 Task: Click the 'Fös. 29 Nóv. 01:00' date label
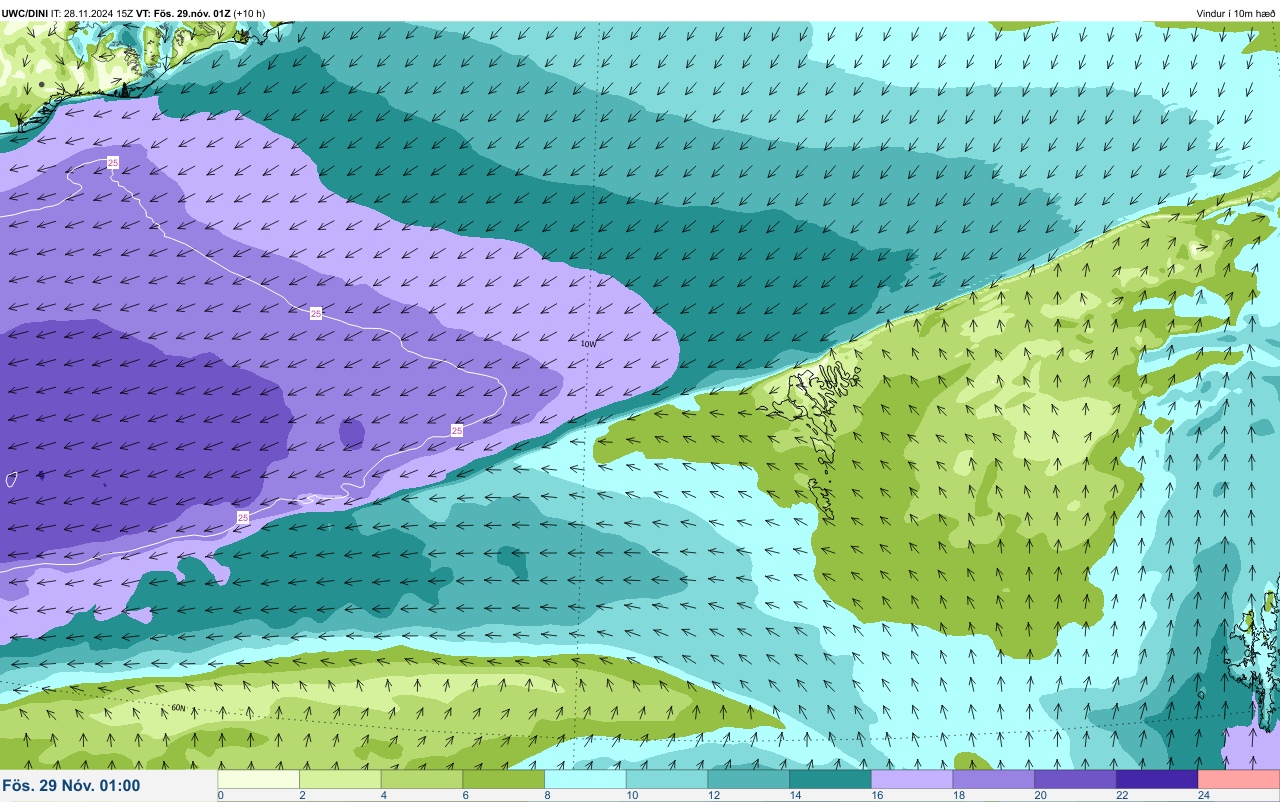click(x=71, y=785)
